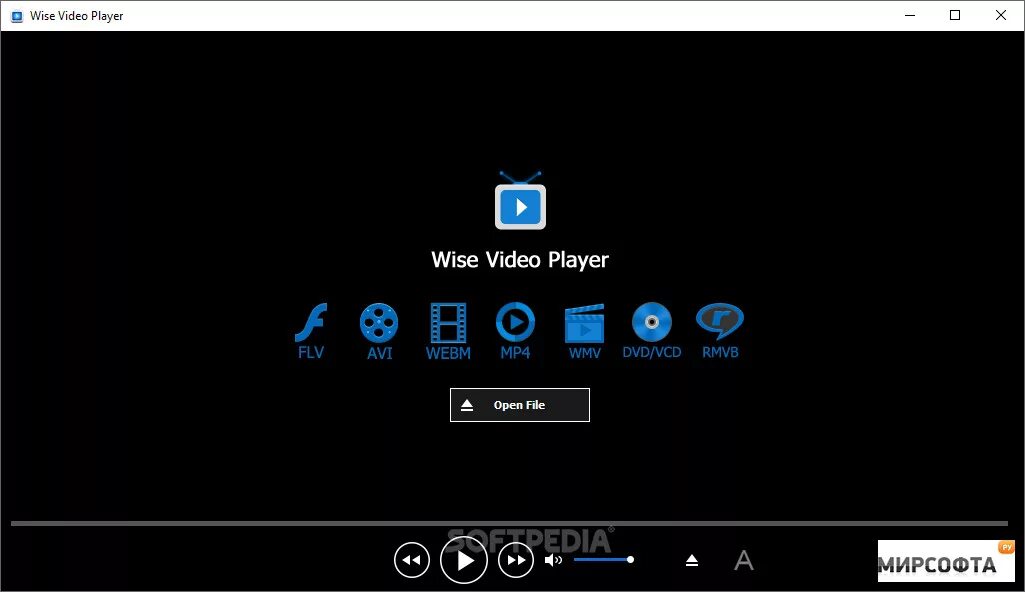The width and height of the screenshot is (1025, 592).
Task: Click the eject icon in control bar
Action: click(x=692, y=561)
